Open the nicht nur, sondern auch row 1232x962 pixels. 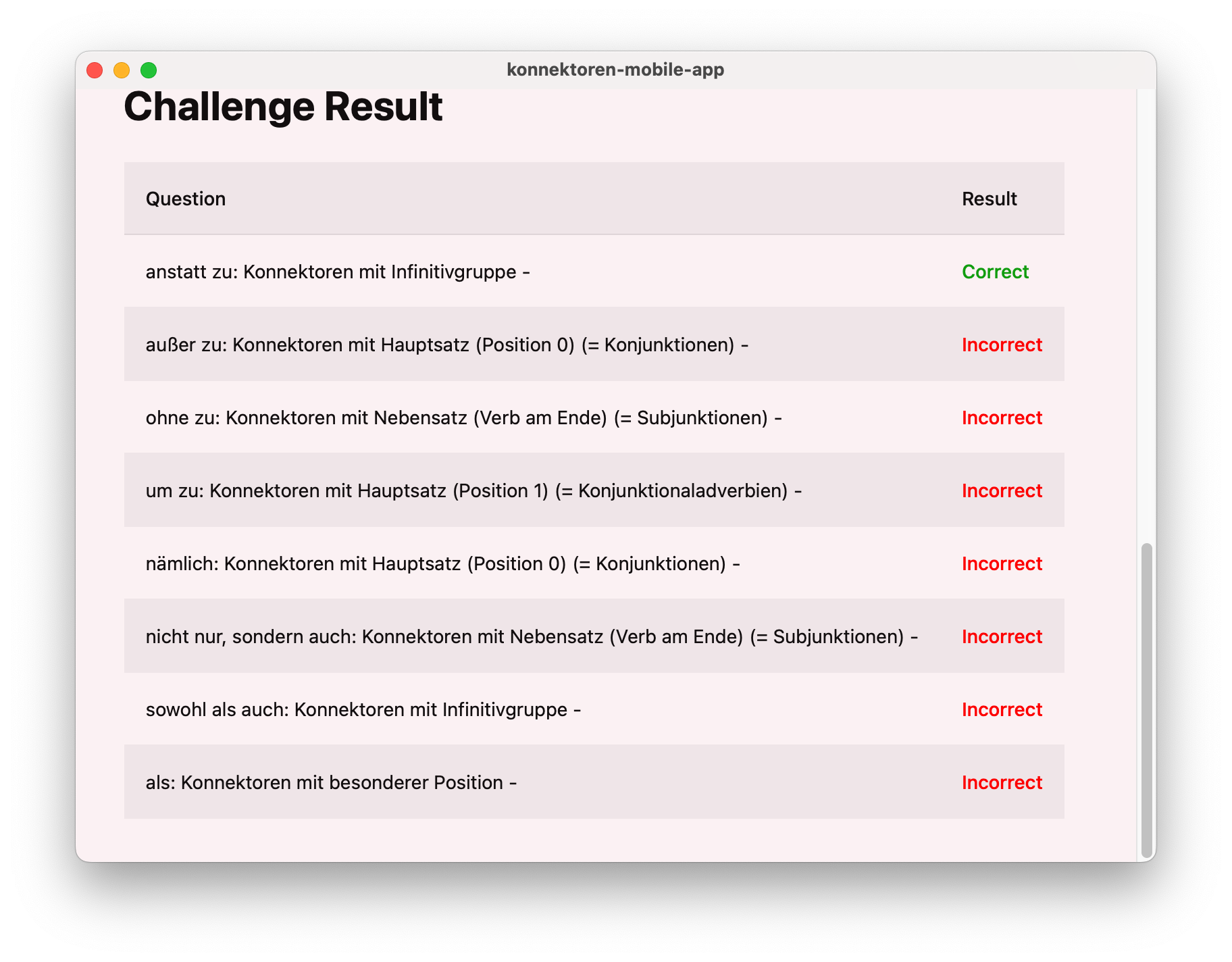pos(594,636)
